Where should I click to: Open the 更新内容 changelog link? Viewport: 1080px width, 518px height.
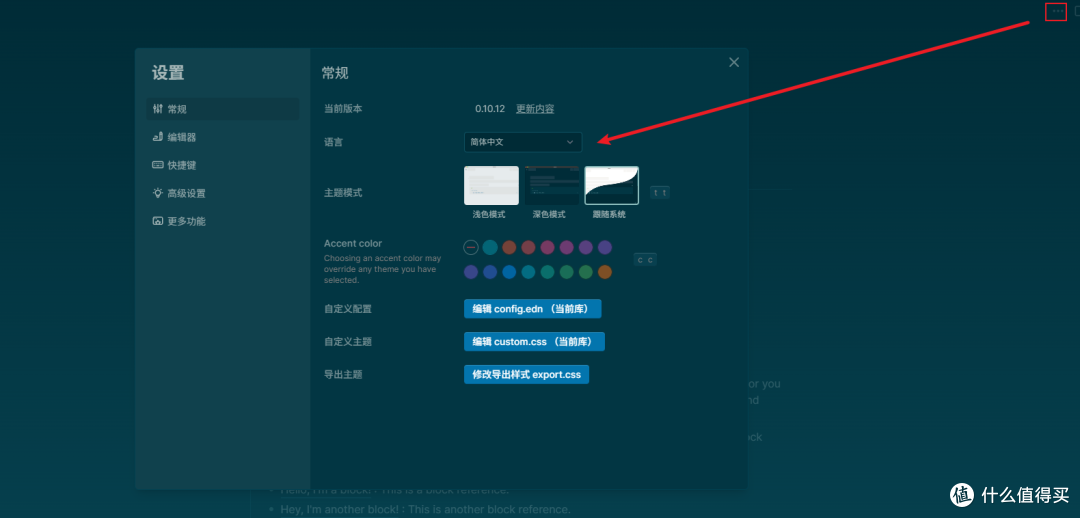coord(535,109)
